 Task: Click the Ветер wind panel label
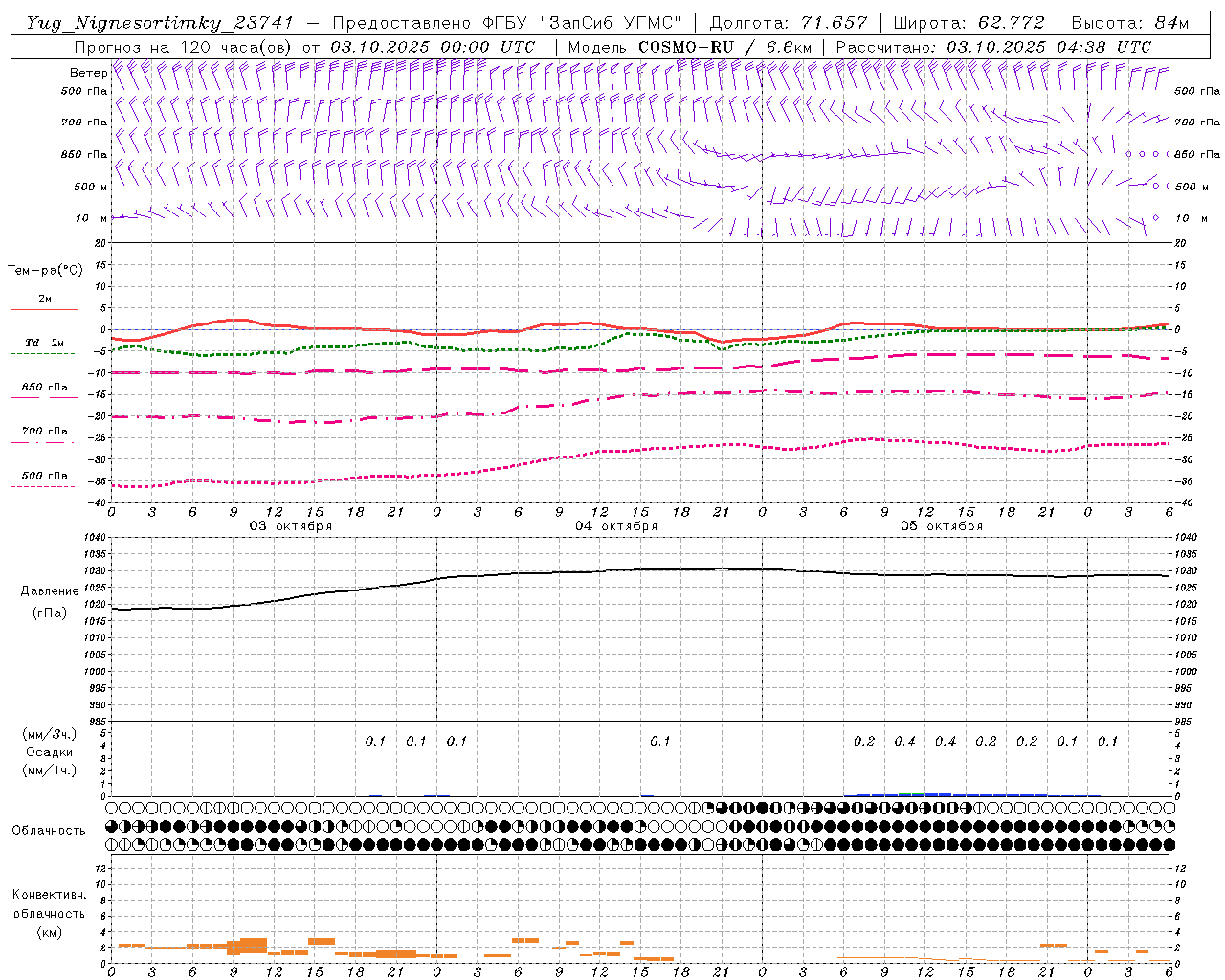[x=88, y=73]
